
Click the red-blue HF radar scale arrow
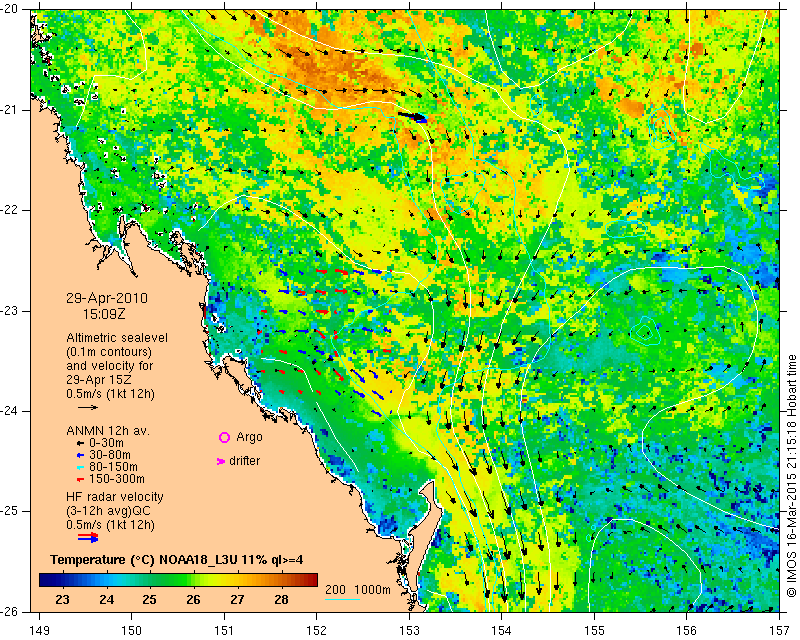point(88,537)
